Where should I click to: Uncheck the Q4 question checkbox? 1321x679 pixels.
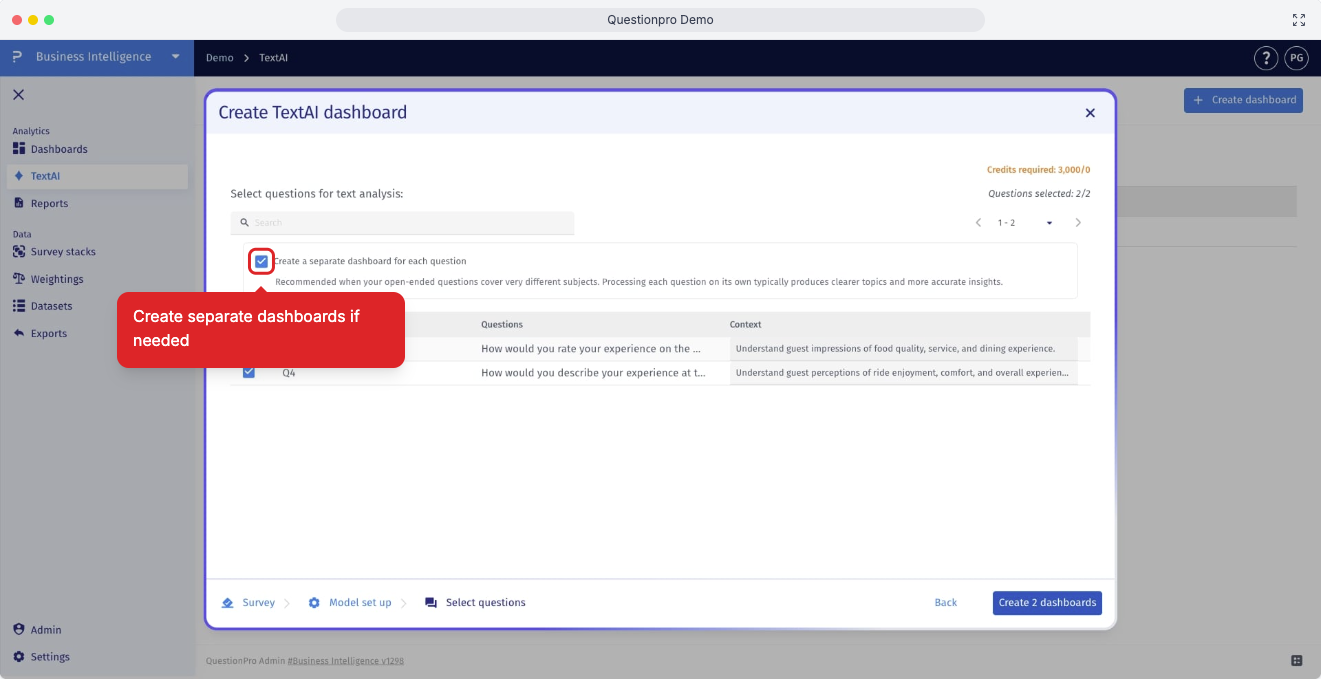[x=249, y=373]
